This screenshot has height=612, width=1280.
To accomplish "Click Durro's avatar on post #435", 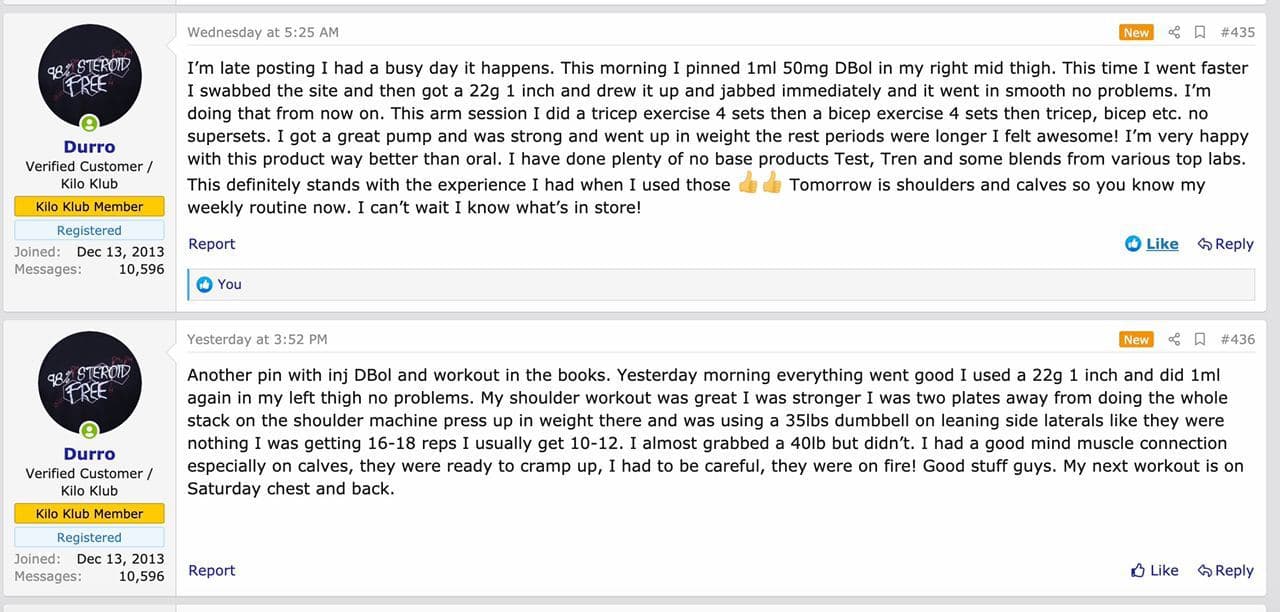I will (x=89, y=78).
